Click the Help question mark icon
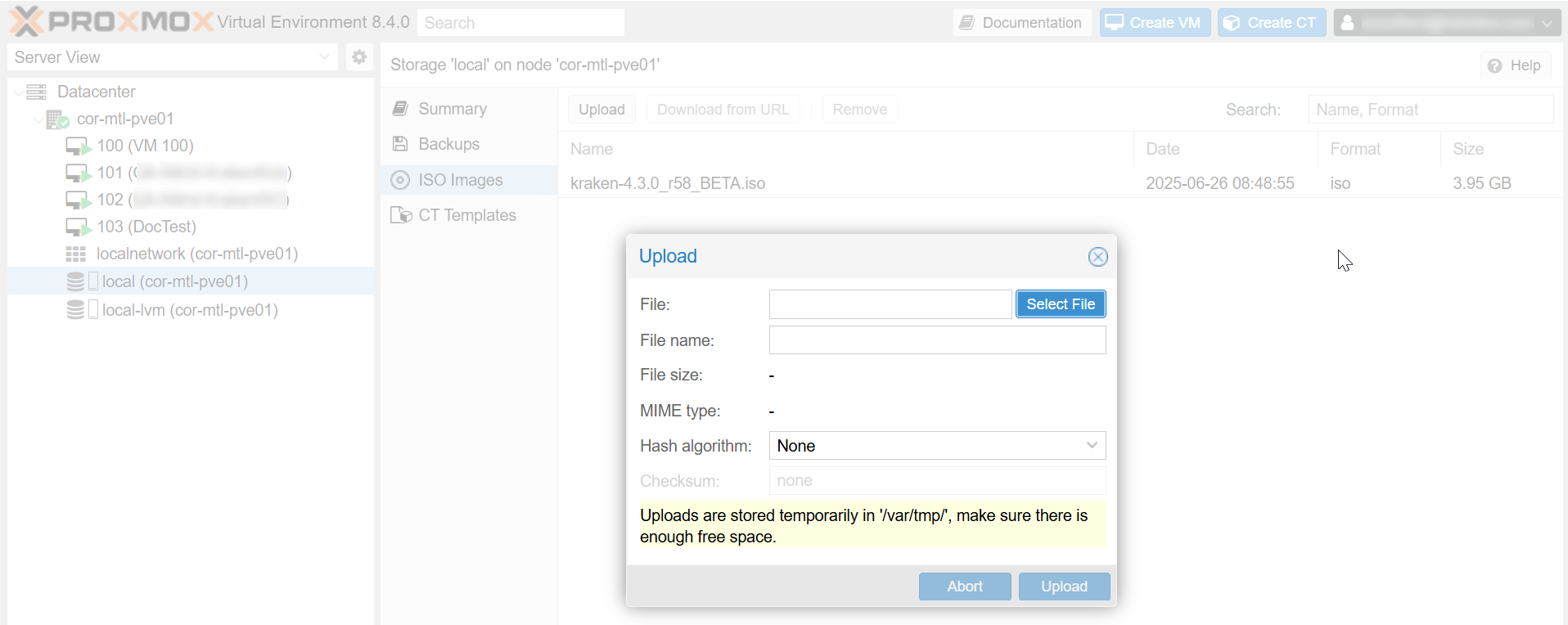Screen dimensions: 1568x625 coord(1494,65)
